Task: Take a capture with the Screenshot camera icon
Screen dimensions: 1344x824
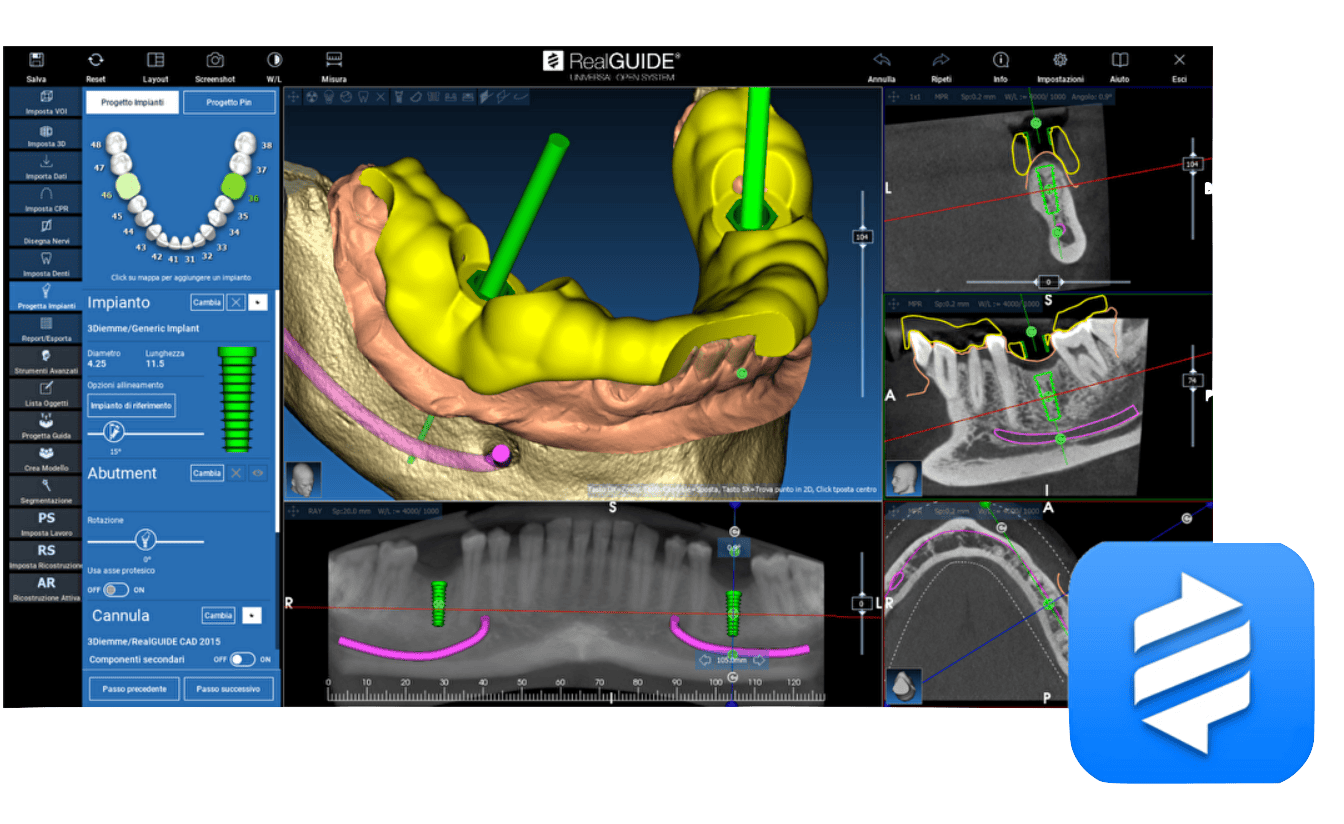Action: tap(215, 61)
